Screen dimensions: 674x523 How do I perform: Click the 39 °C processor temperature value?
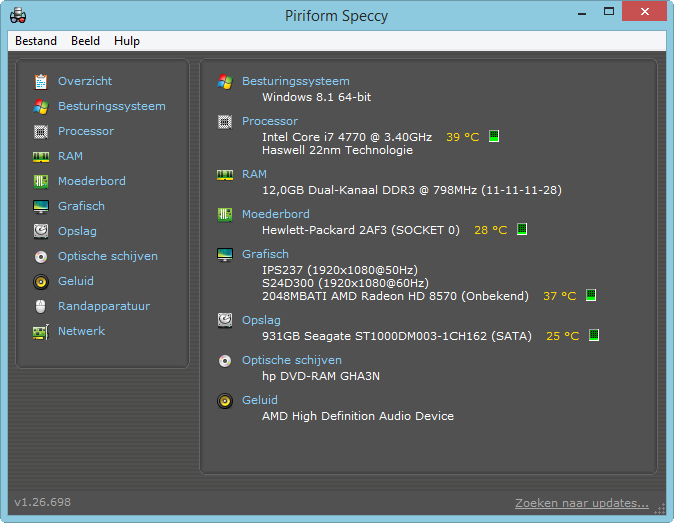coord(463,137)
